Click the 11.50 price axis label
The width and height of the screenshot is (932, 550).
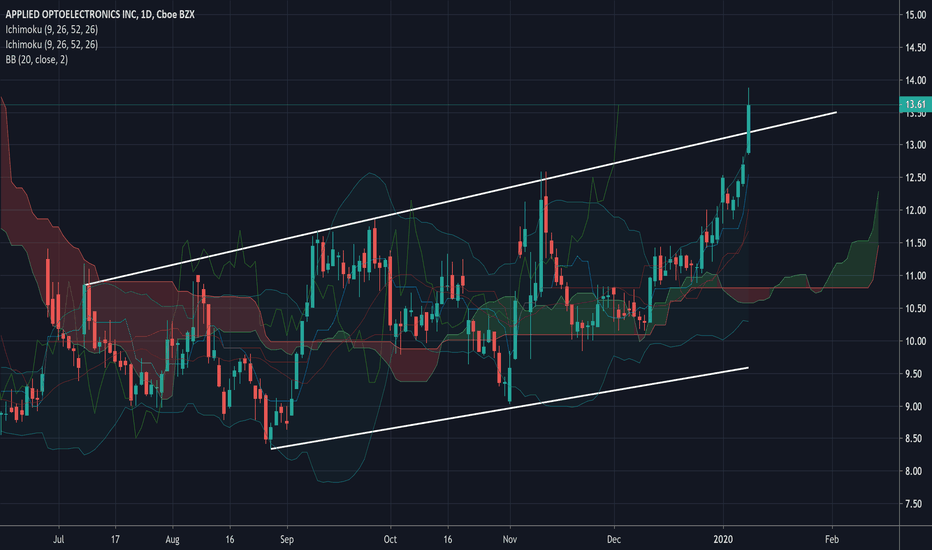915,243
